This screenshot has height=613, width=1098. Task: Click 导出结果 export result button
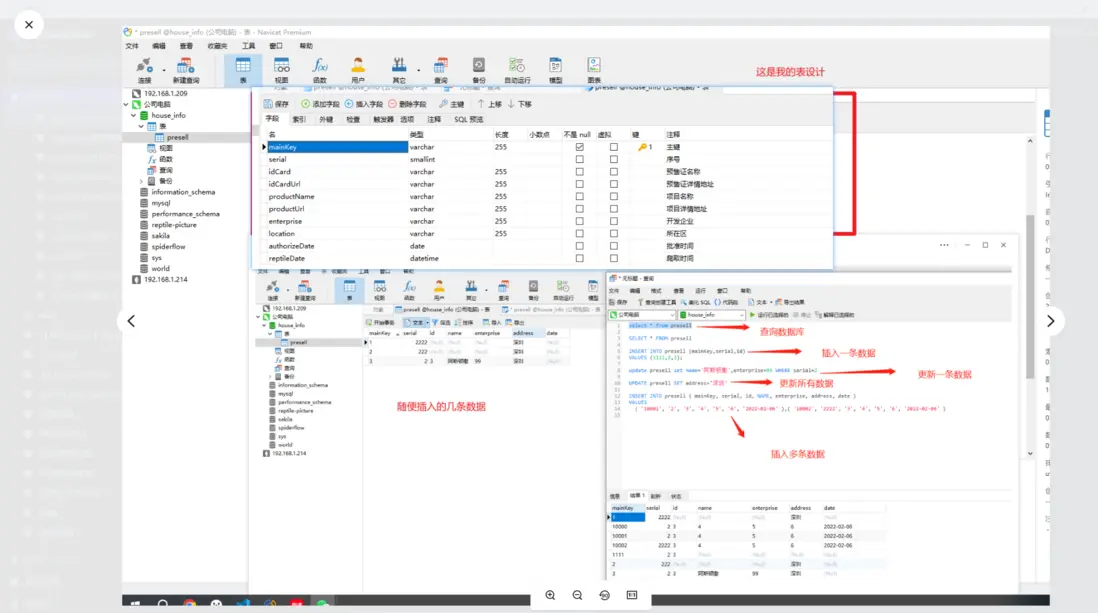[789, 303]
